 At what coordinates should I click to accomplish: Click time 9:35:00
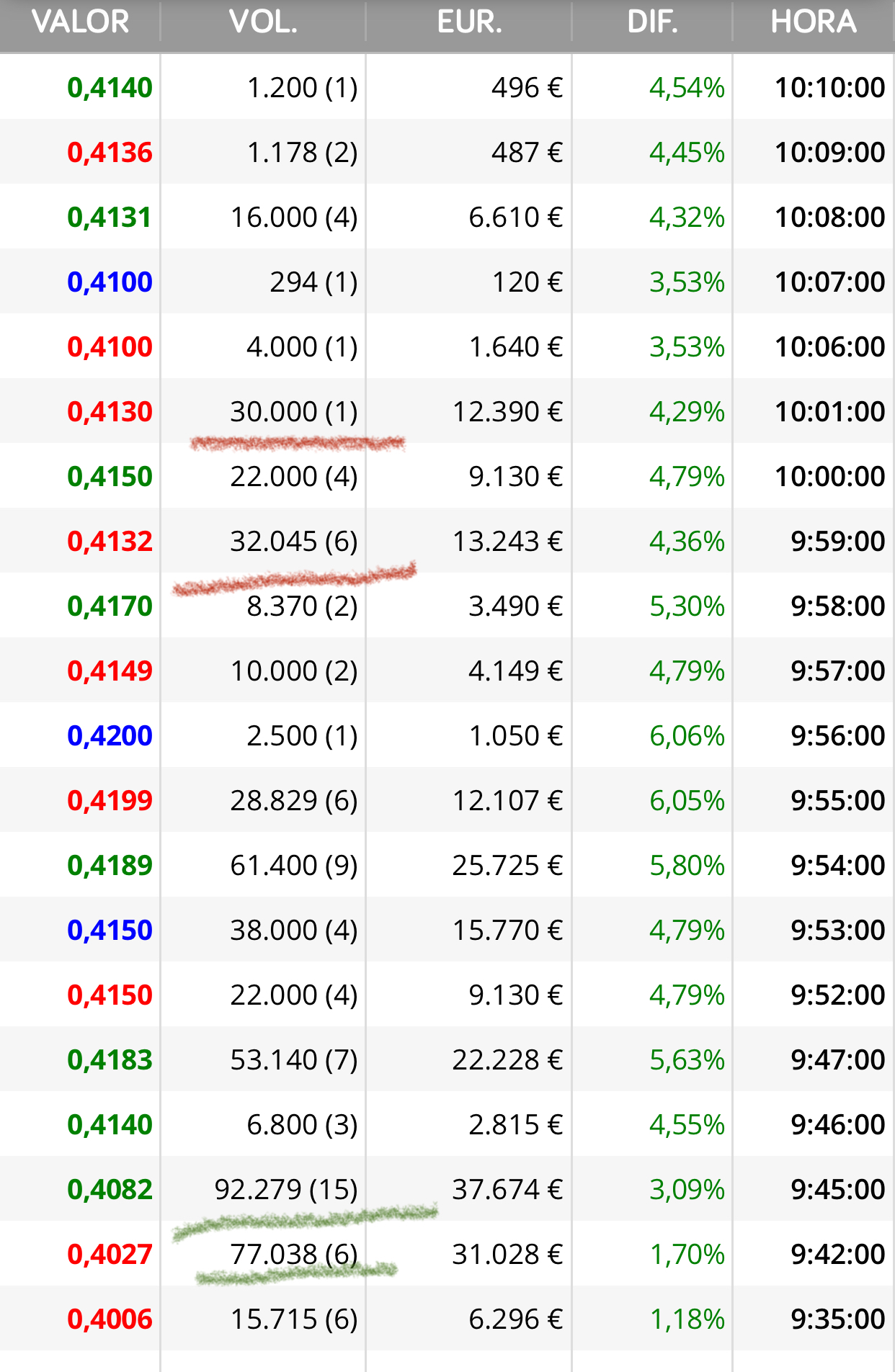pos(837,1319)
